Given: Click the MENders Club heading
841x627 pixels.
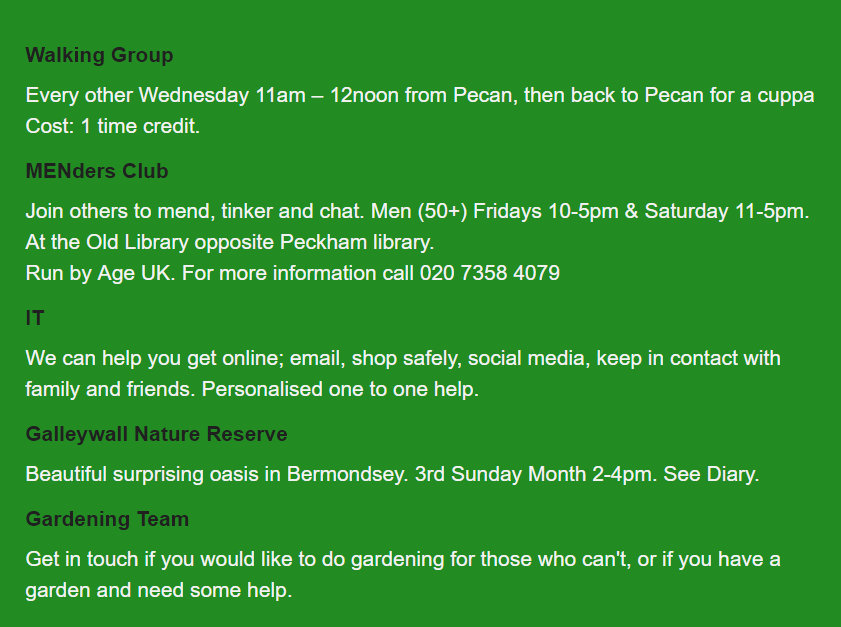Looking at the screenshot, I should coord(97,171).
